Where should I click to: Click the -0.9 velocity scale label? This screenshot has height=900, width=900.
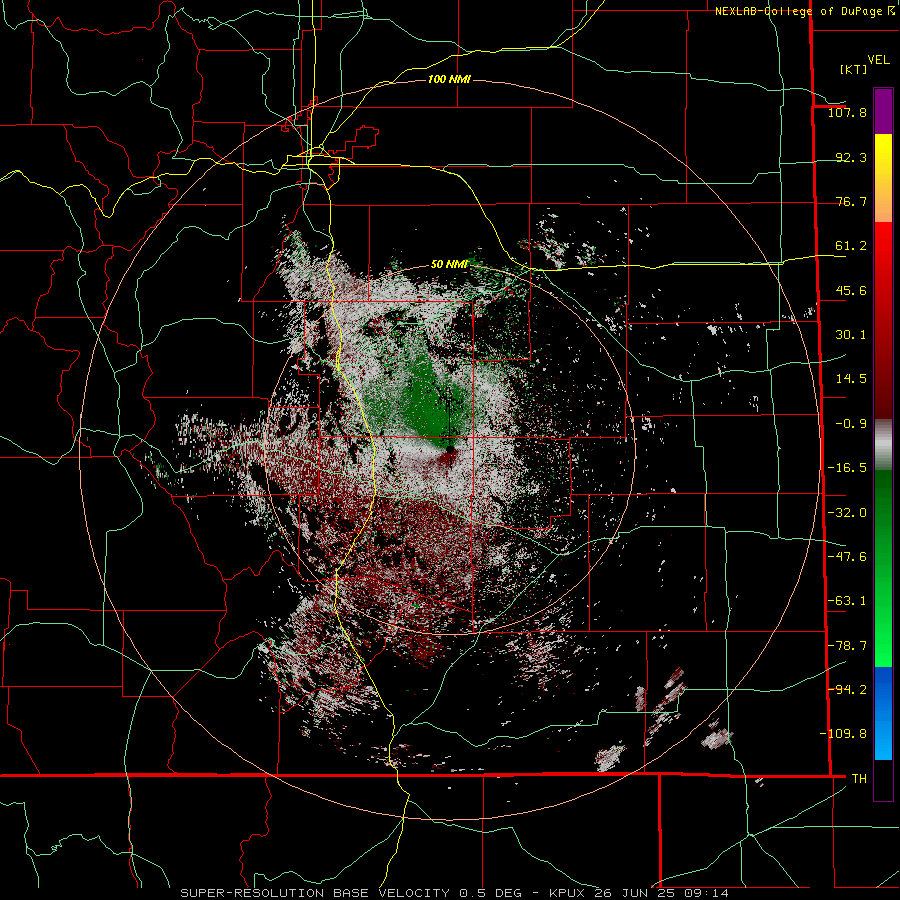point(851,424)
